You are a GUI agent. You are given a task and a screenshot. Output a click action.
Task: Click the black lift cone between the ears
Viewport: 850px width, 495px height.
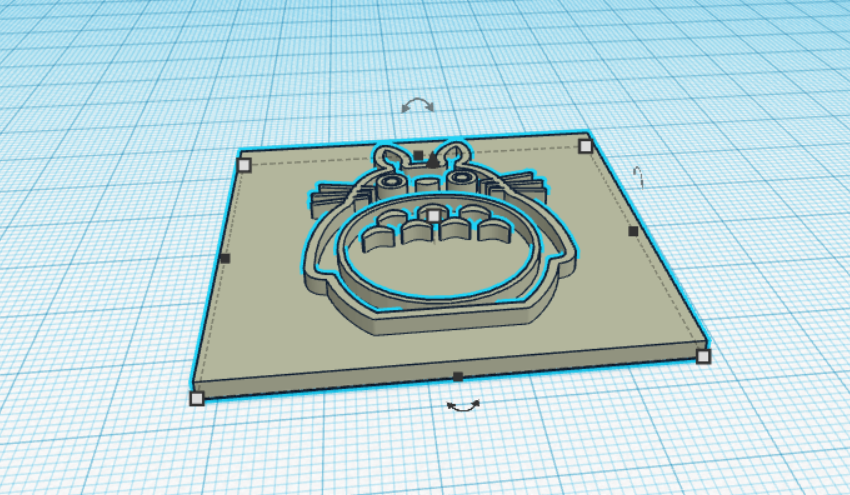pos(433,158)
